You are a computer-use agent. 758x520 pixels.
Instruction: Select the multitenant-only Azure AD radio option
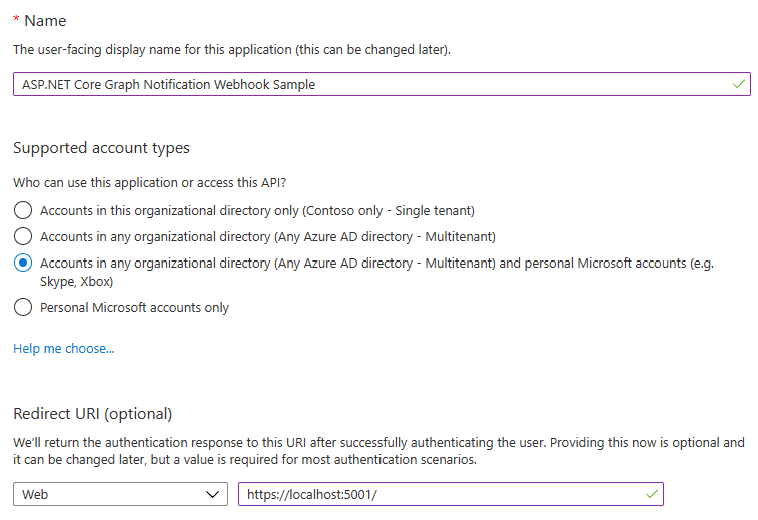tap(23, 236)
